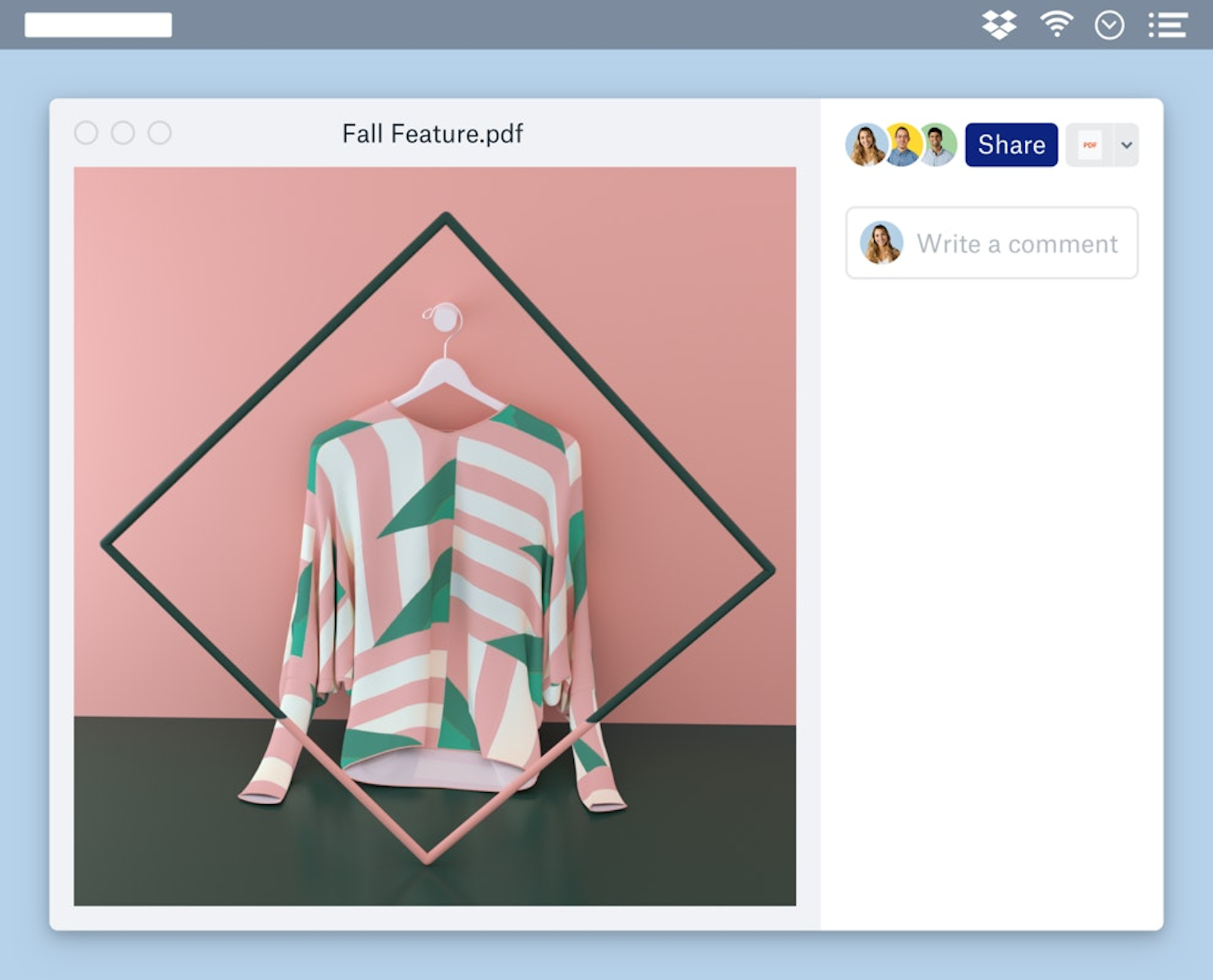
Task: Click the rightmost window control circle
Action: (x=159, y=133)
